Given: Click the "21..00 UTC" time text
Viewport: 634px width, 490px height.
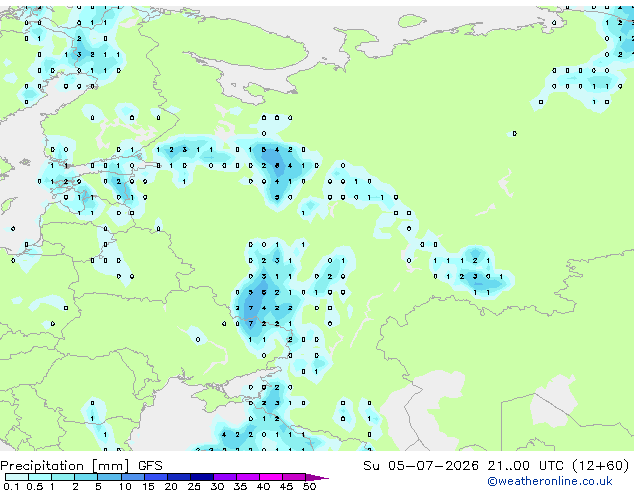Looking at the screenshot, I should [x=526, y=466].
